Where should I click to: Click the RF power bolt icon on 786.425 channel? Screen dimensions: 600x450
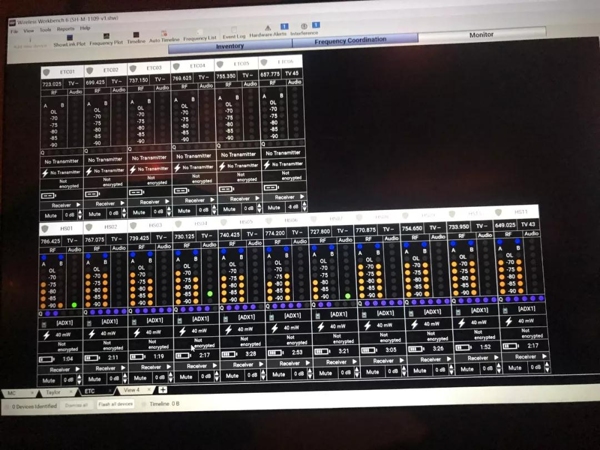coord(47,336)
